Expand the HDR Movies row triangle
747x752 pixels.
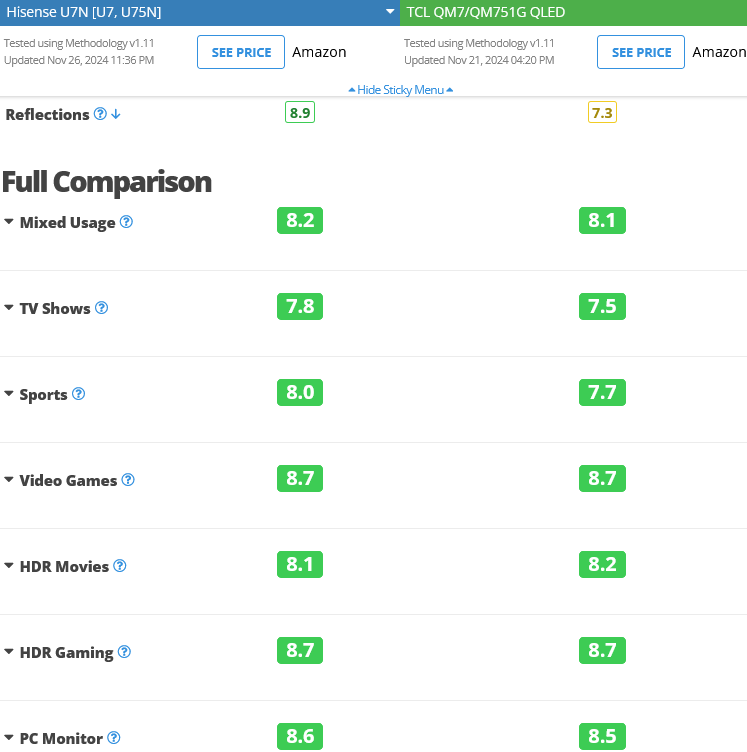pos(9,565)
